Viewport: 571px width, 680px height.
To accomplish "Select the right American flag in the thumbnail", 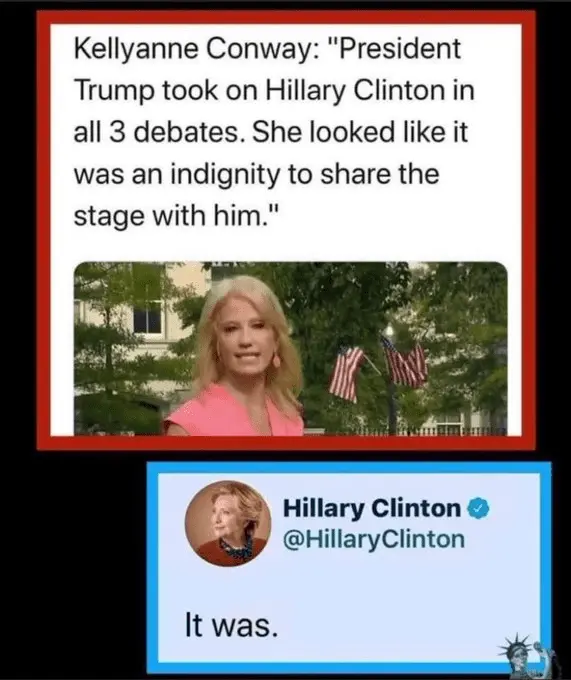I will [x=405, y=362].
